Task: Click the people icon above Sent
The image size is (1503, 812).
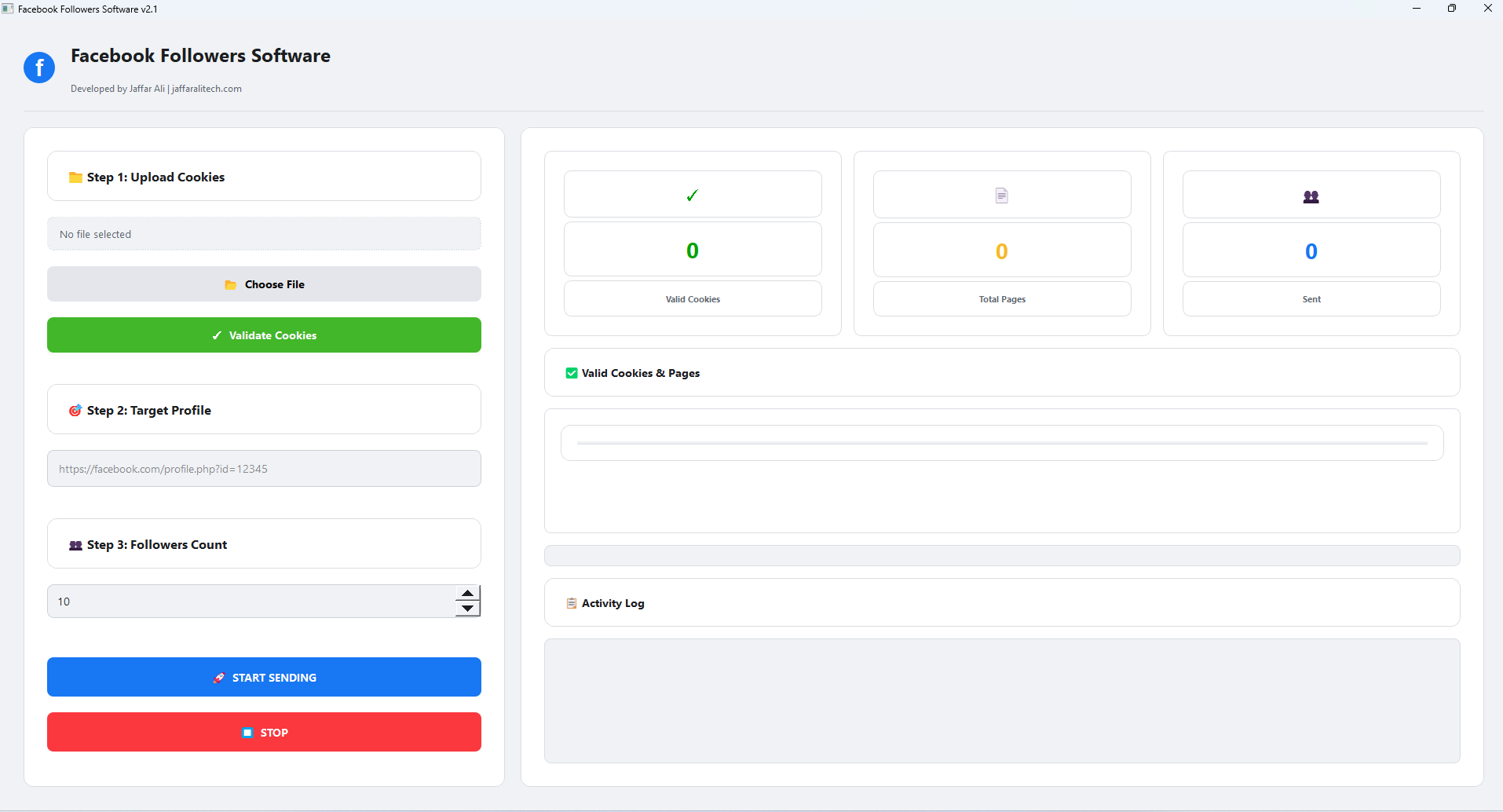Action: [1311, 196]
